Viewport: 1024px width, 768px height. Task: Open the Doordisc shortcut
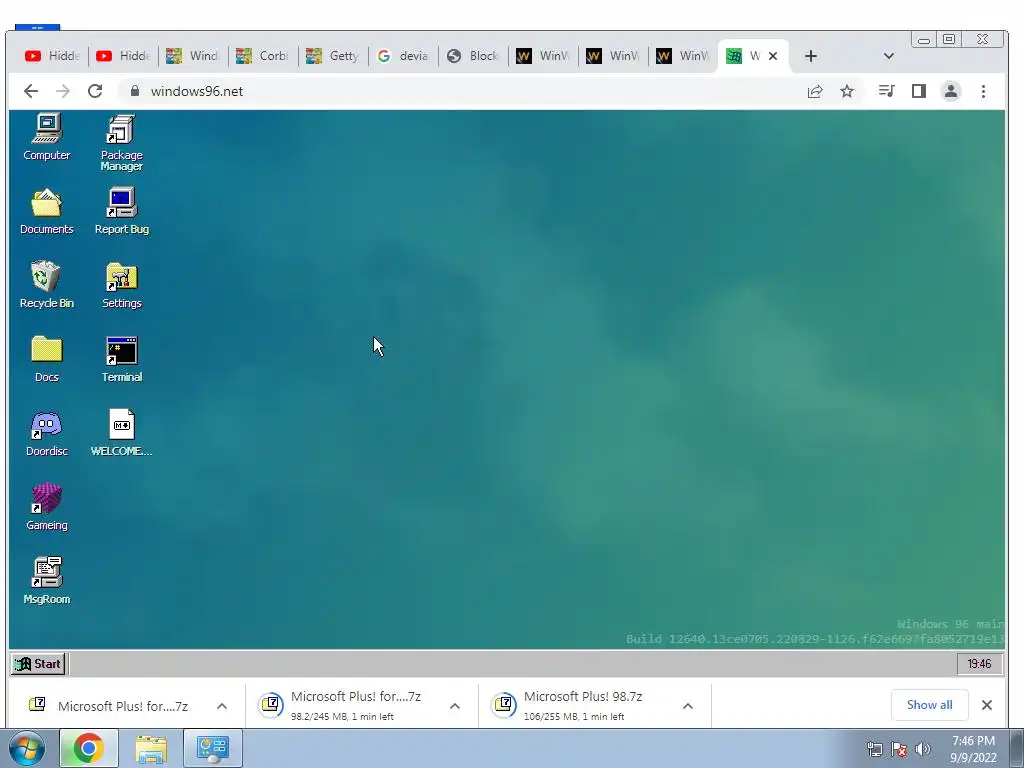46,434
